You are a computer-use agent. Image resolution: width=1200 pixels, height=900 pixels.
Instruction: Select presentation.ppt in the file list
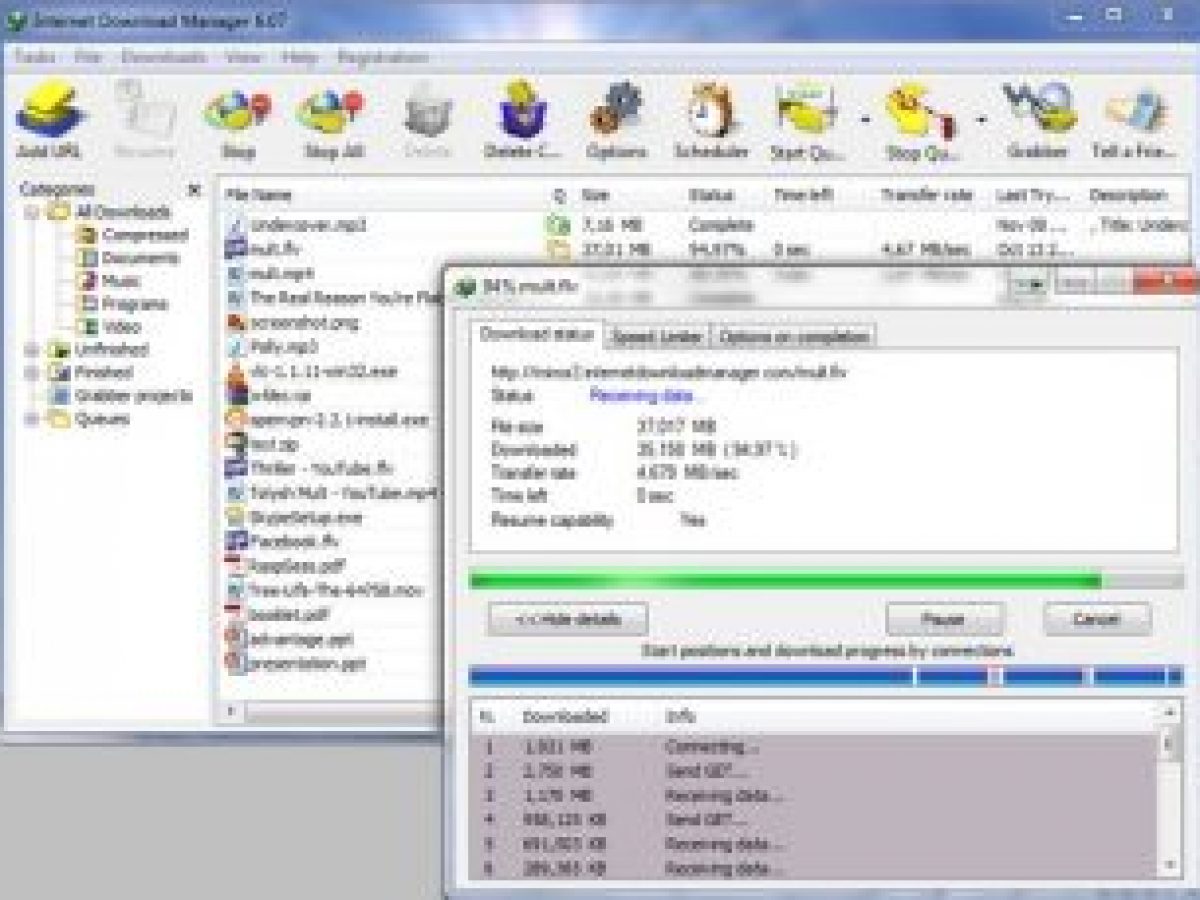[308, 662]
